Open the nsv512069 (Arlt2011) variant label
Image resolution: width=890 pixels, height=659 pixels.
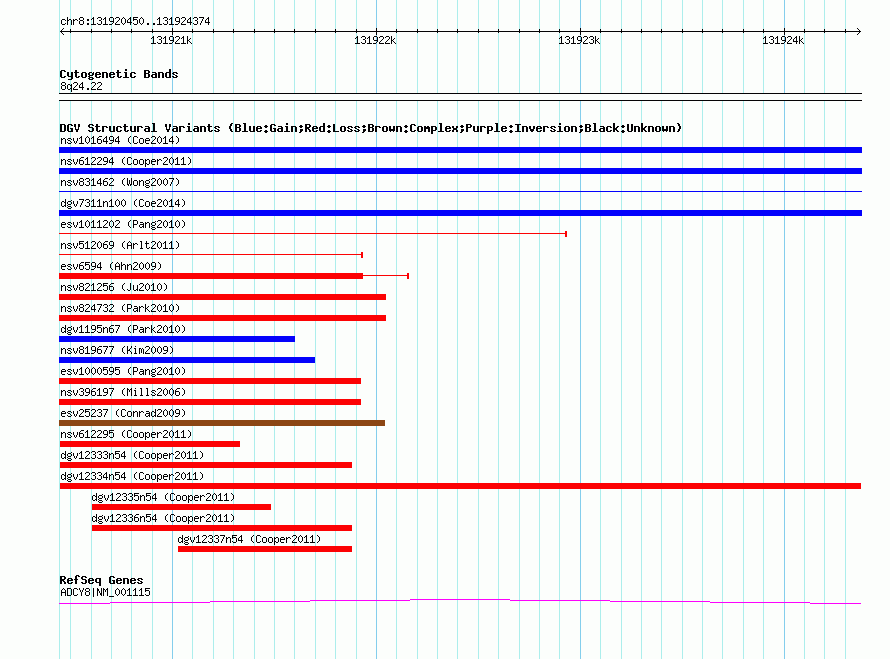click(x=120, y=245)
